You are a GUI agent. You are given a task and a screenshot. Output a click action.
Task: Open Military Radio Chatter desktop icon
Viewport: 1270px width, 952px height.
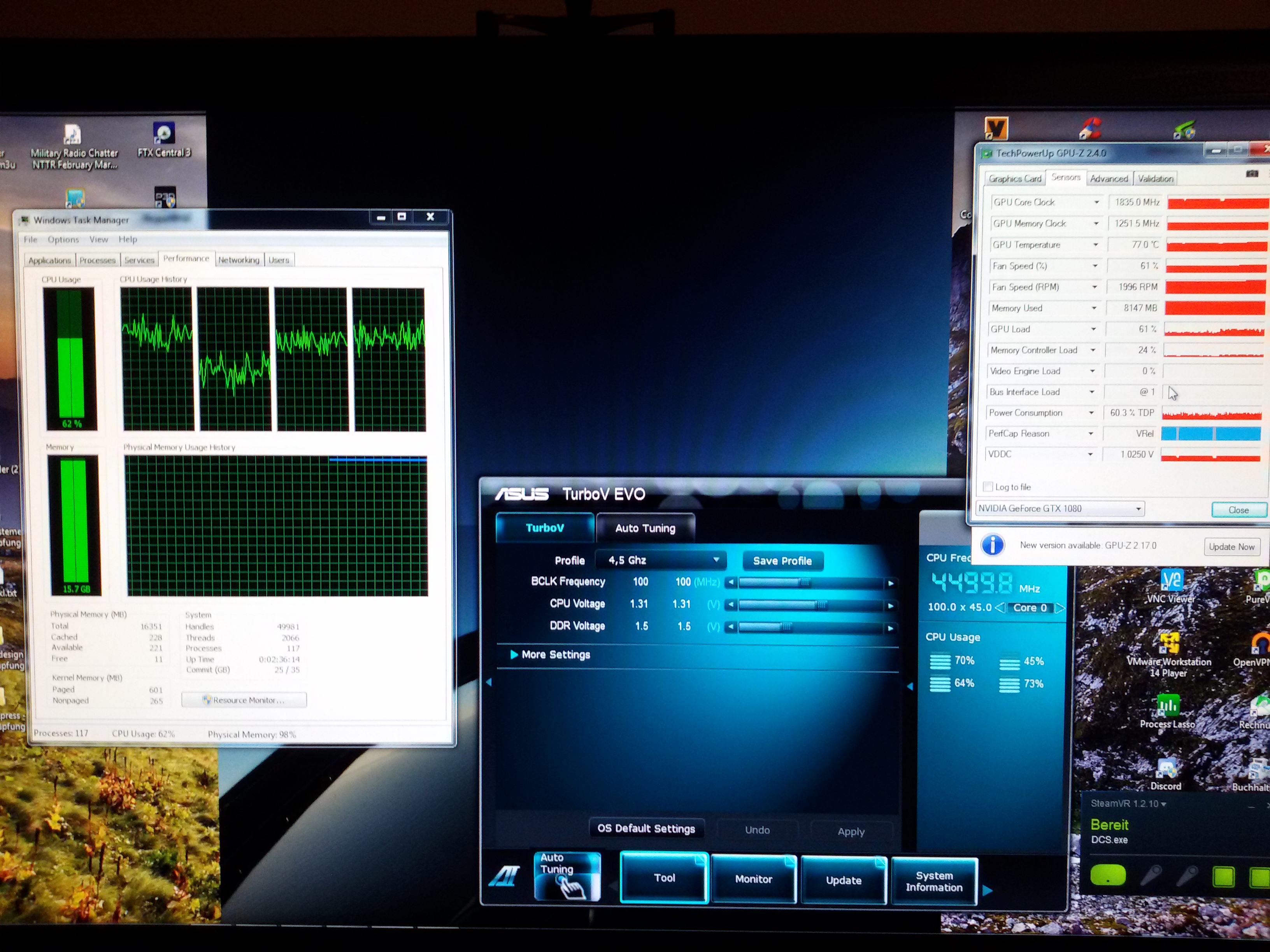point(74,147)
